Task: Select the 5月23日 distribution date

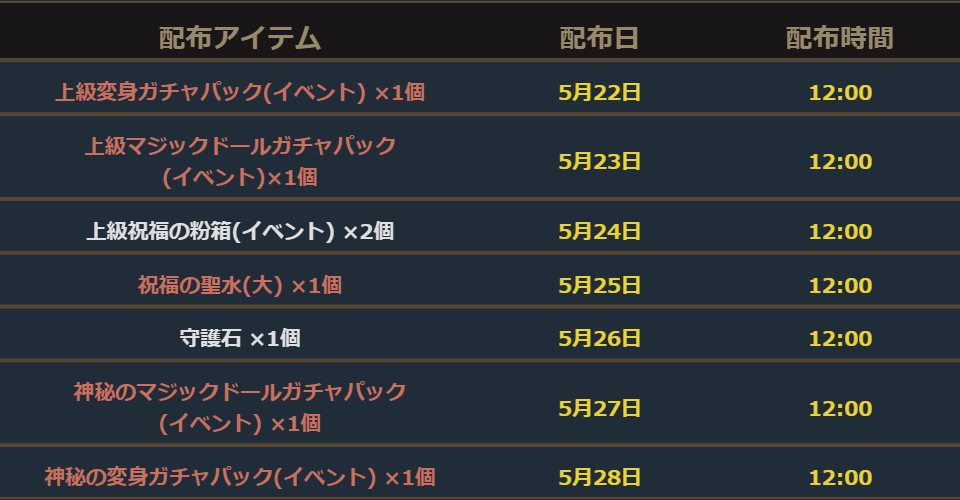Action: pyautogui.click(x=599, y=161)
